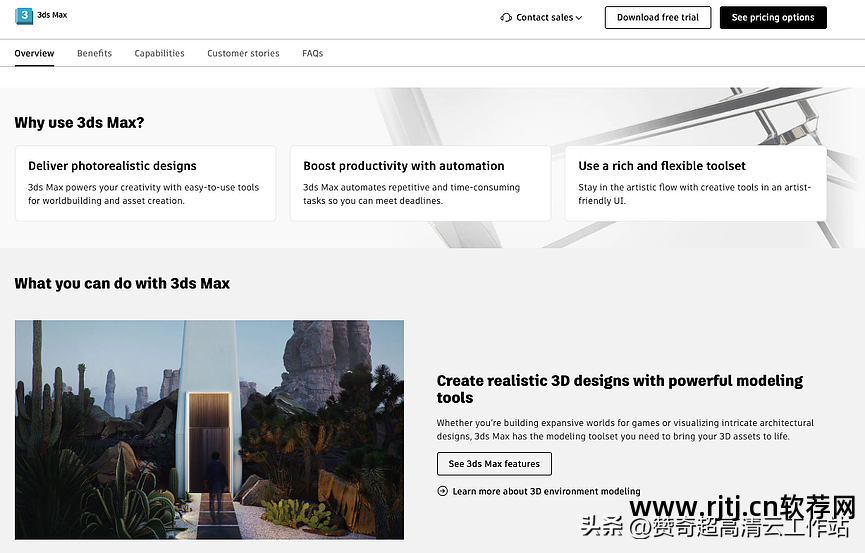
Task: Click the Contact sales headset icon
Action: click(x=506, y=18)
